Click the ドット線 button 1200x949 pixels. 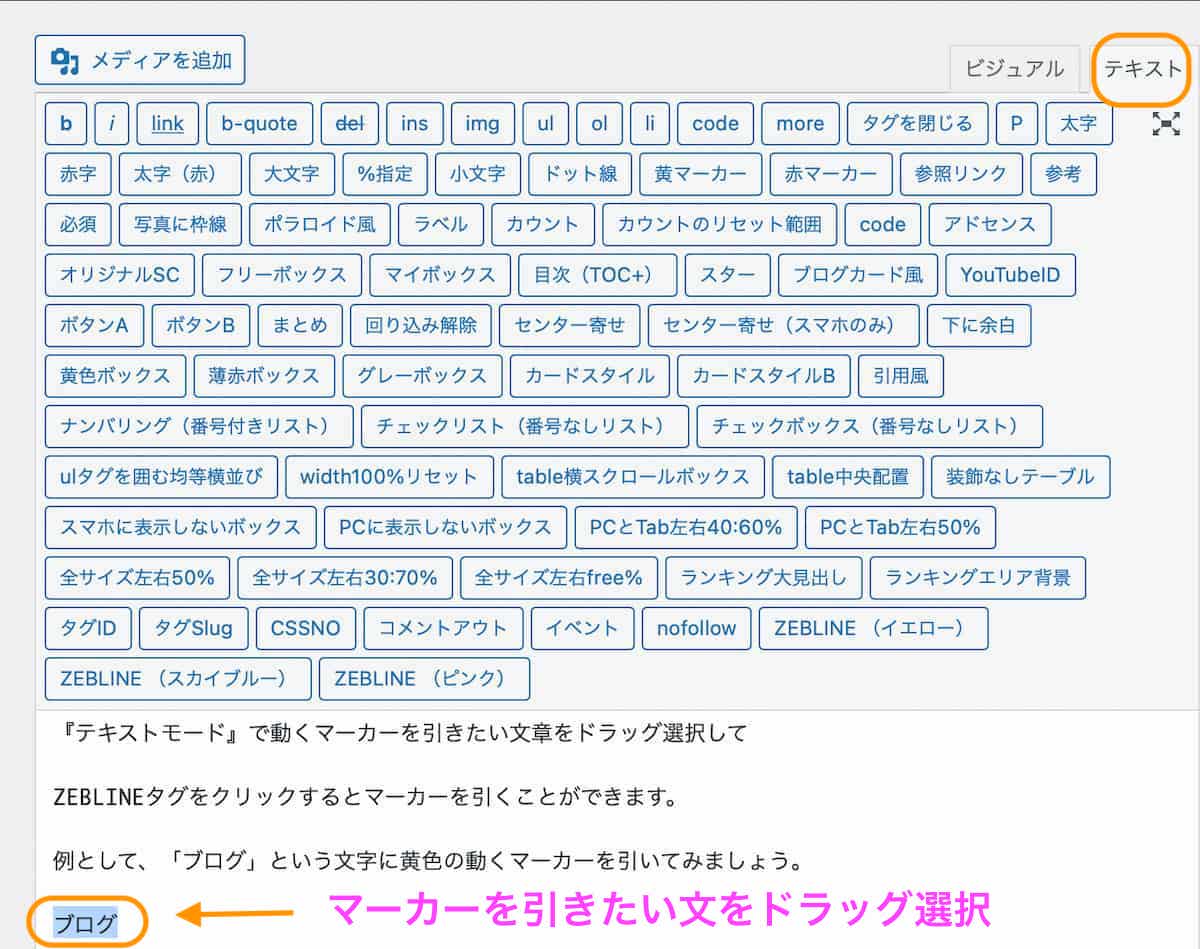580,174
